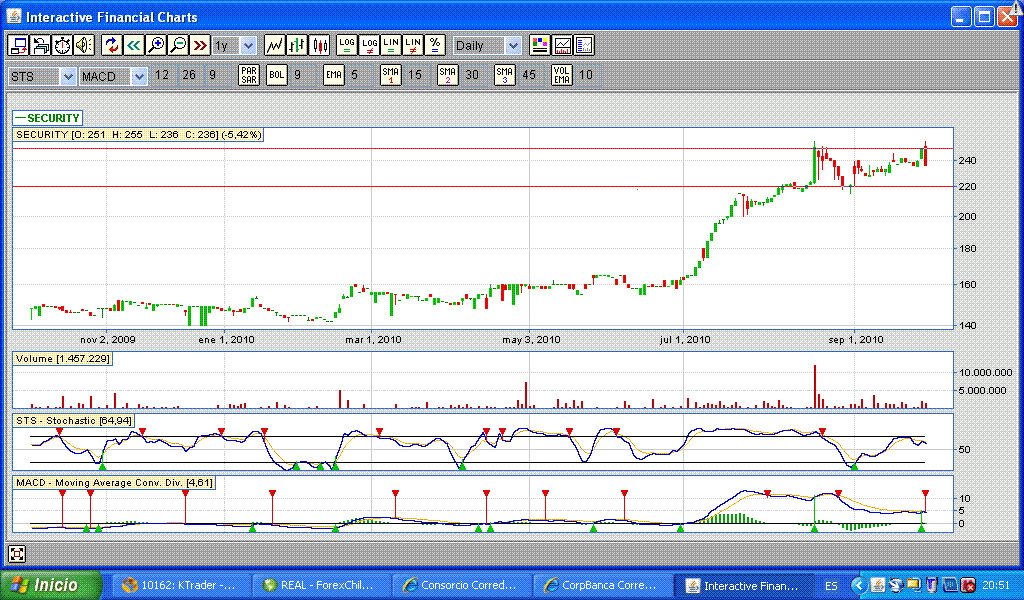Click the SMA 15 period field

(415, 75)
